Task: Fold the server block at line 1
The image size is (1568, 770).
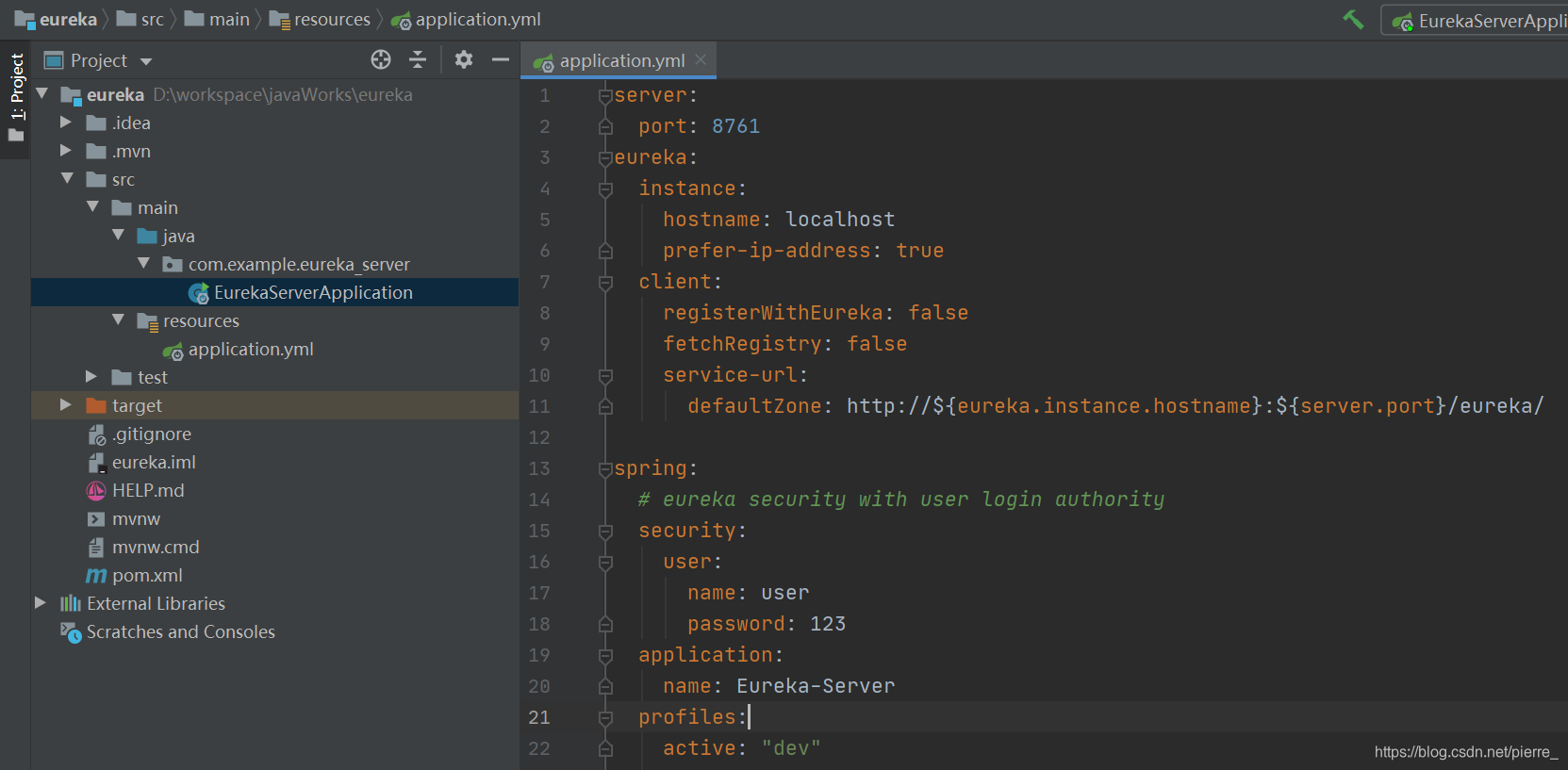Action: pos(605,95)
